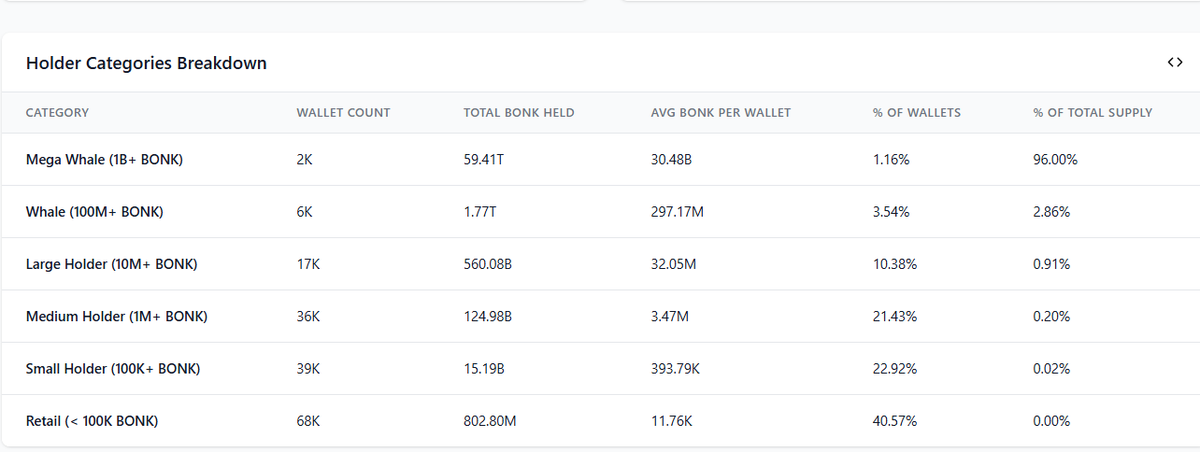Click the 0.00% of total supply value
Viewport: 1200px width, 452px height.
click(x=1052, y=422)
